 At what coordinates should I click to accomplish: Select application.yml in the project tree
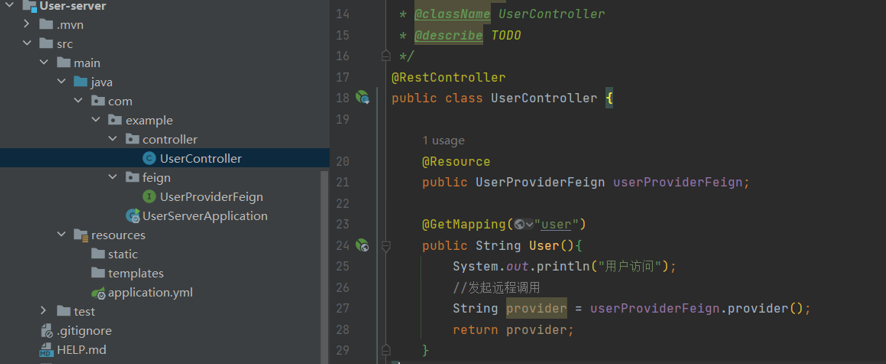150,293
